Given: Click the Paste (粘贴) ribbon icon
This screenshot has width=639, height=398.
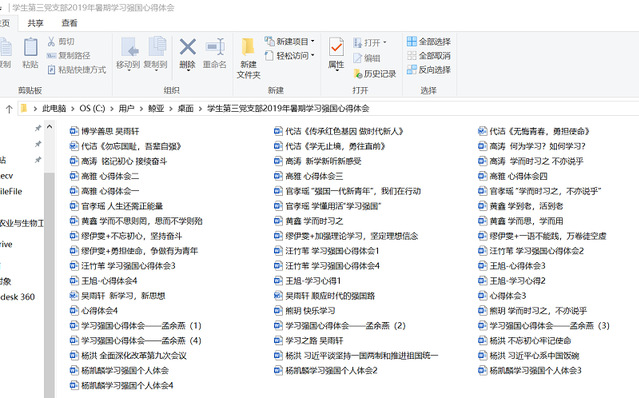Looking at the screenshot, I should coord(31,47).
